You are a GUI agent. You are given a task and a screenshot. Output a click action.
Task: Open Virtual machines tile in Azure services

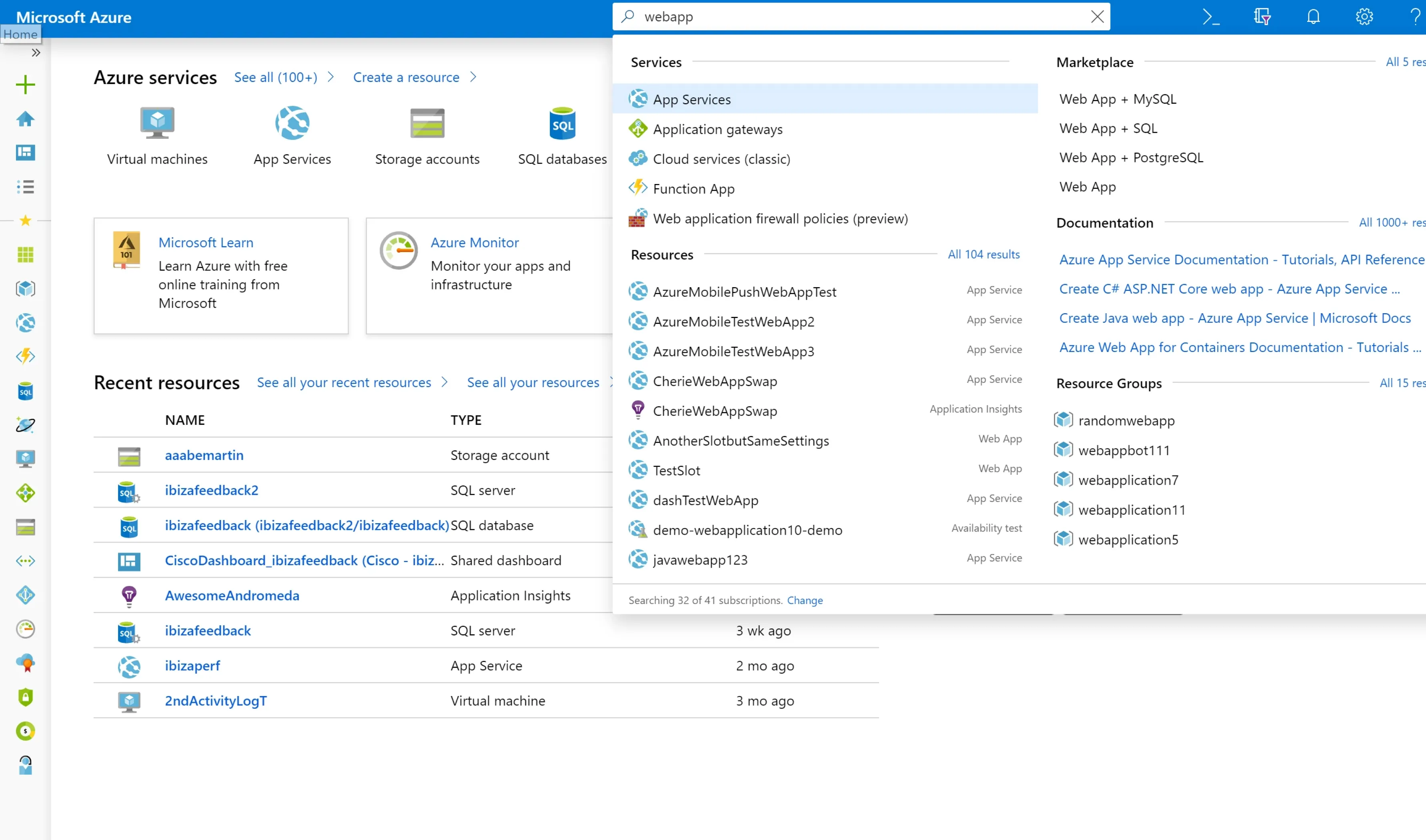pos(157,136)
